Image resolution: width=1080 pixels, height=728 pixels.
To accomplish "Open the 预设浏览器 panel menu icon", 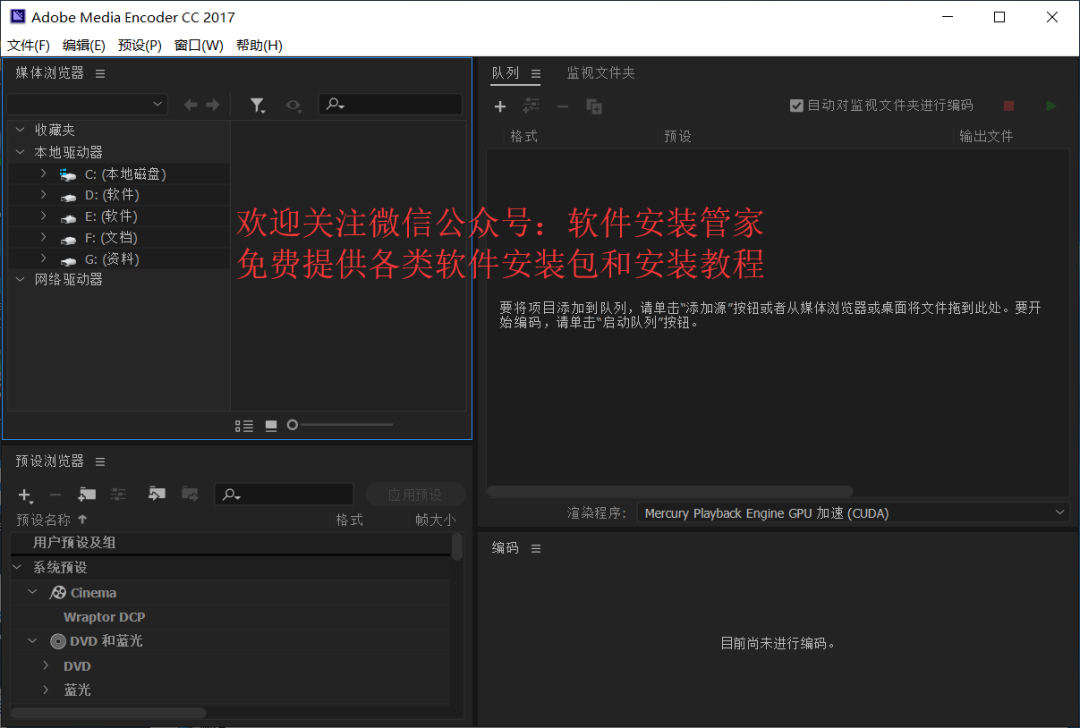I will pos(100,462).
